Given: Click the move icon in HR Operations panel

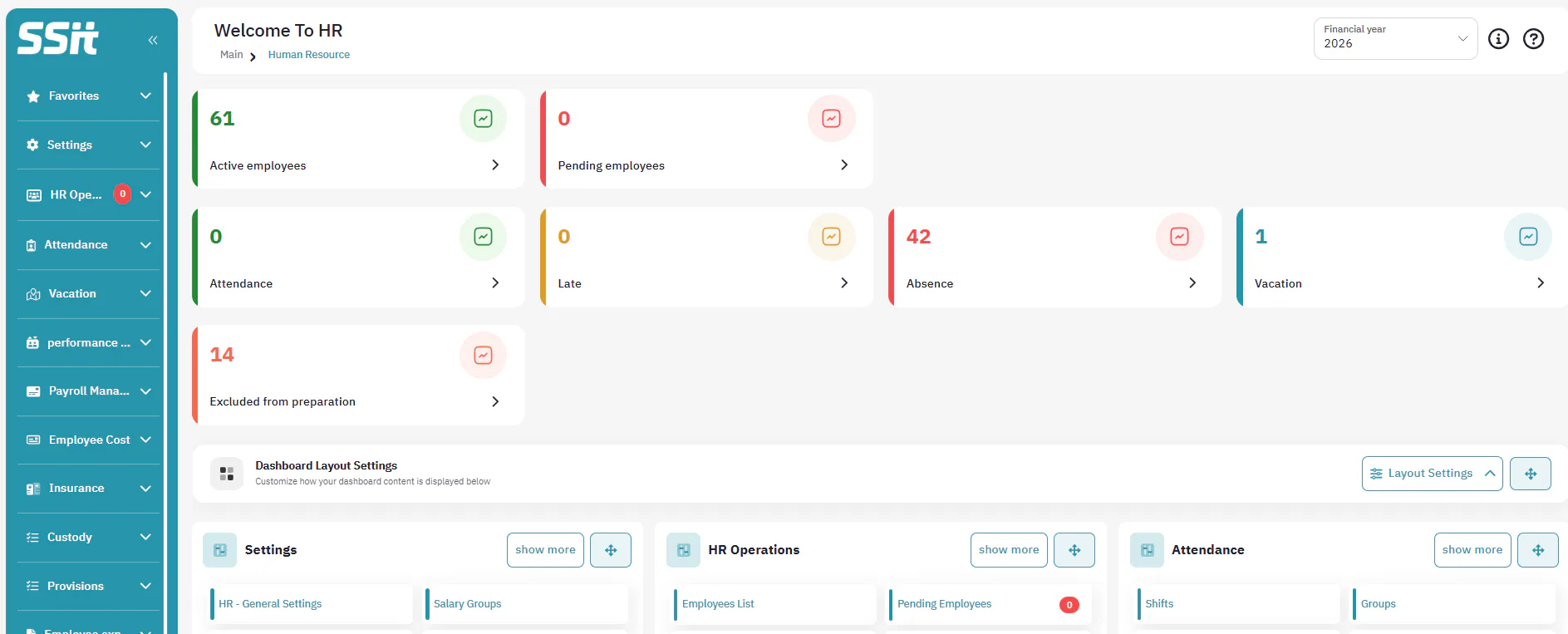Looking at the screenshot, I should [x=1074, y=550].
